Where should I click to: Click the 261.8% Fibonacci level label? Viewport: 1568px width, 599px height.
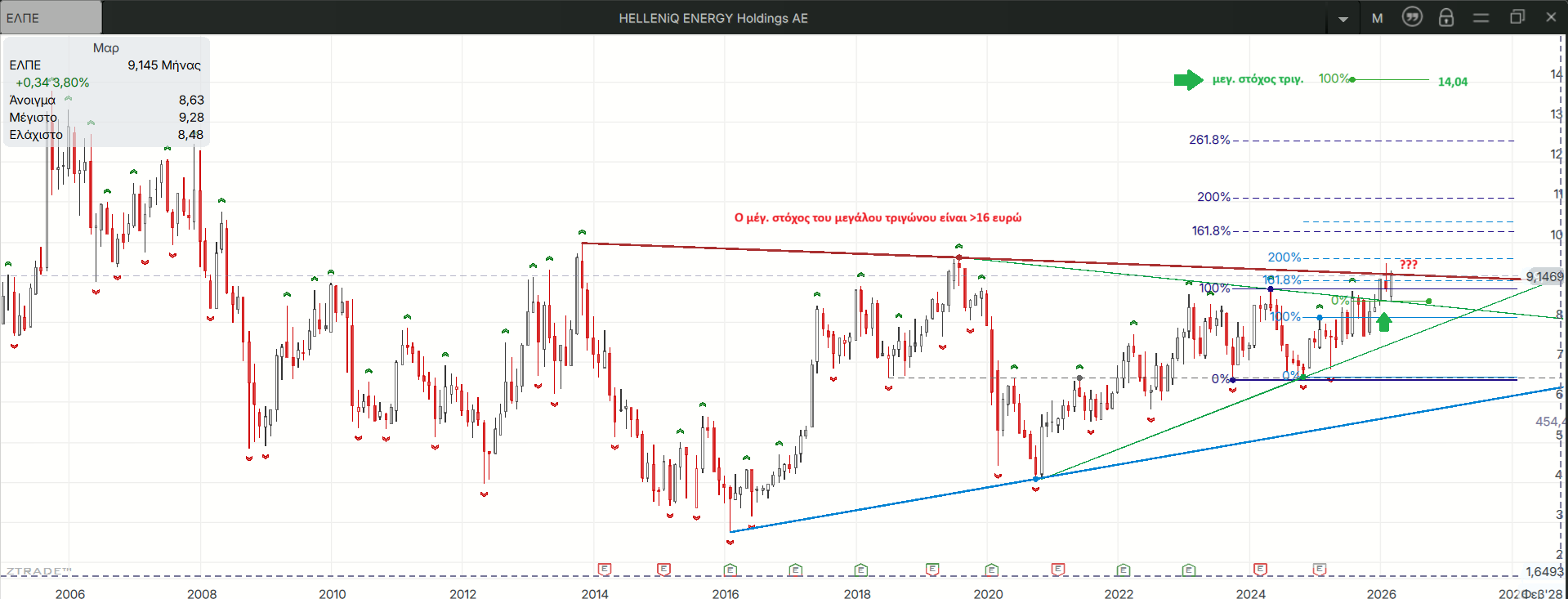click(x=1208, y=140)
